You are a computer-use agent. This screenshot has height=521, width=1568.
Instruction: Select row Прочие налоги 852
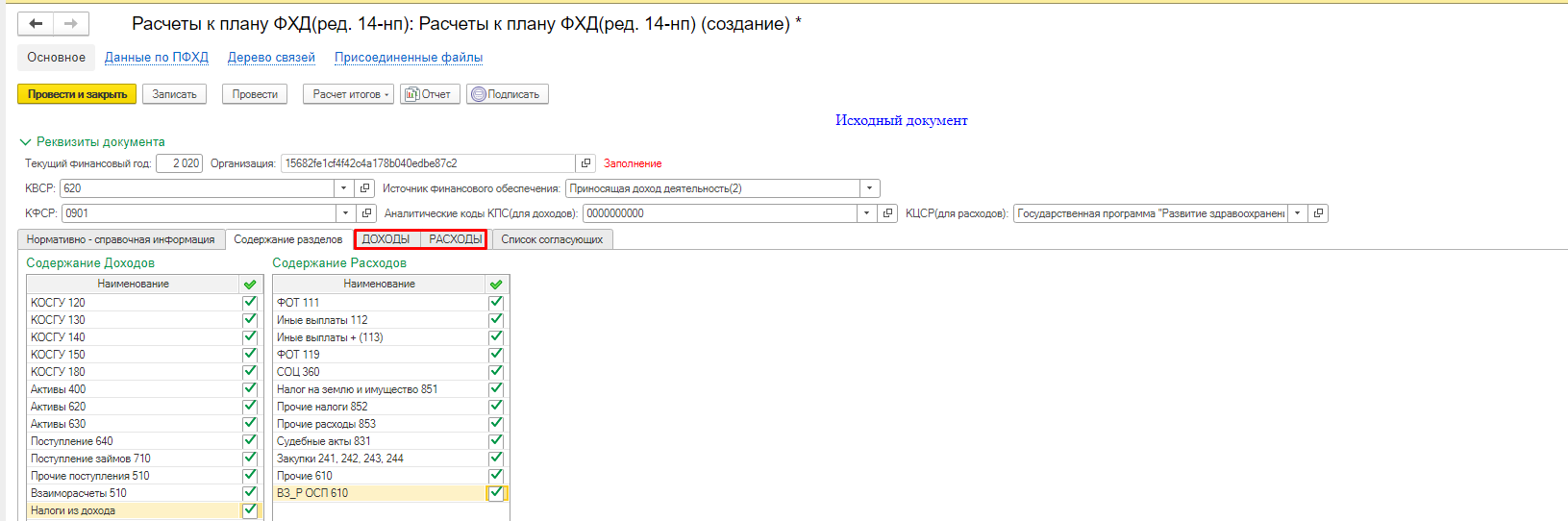tap(390, 406)
